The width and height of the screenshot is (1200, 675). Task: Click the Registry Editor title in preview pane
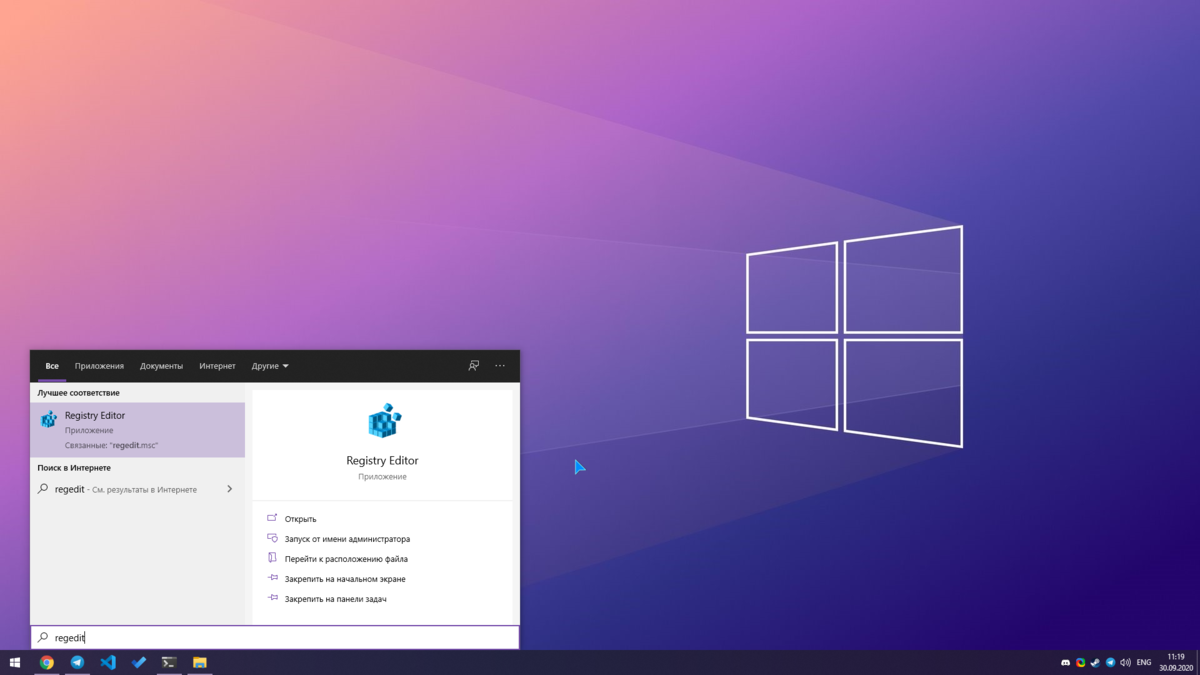click(x=382, y=461)
